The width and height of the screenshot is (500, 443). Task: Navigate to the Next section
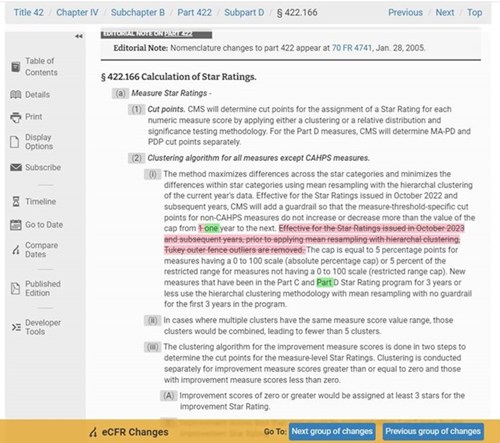[445, 13]
